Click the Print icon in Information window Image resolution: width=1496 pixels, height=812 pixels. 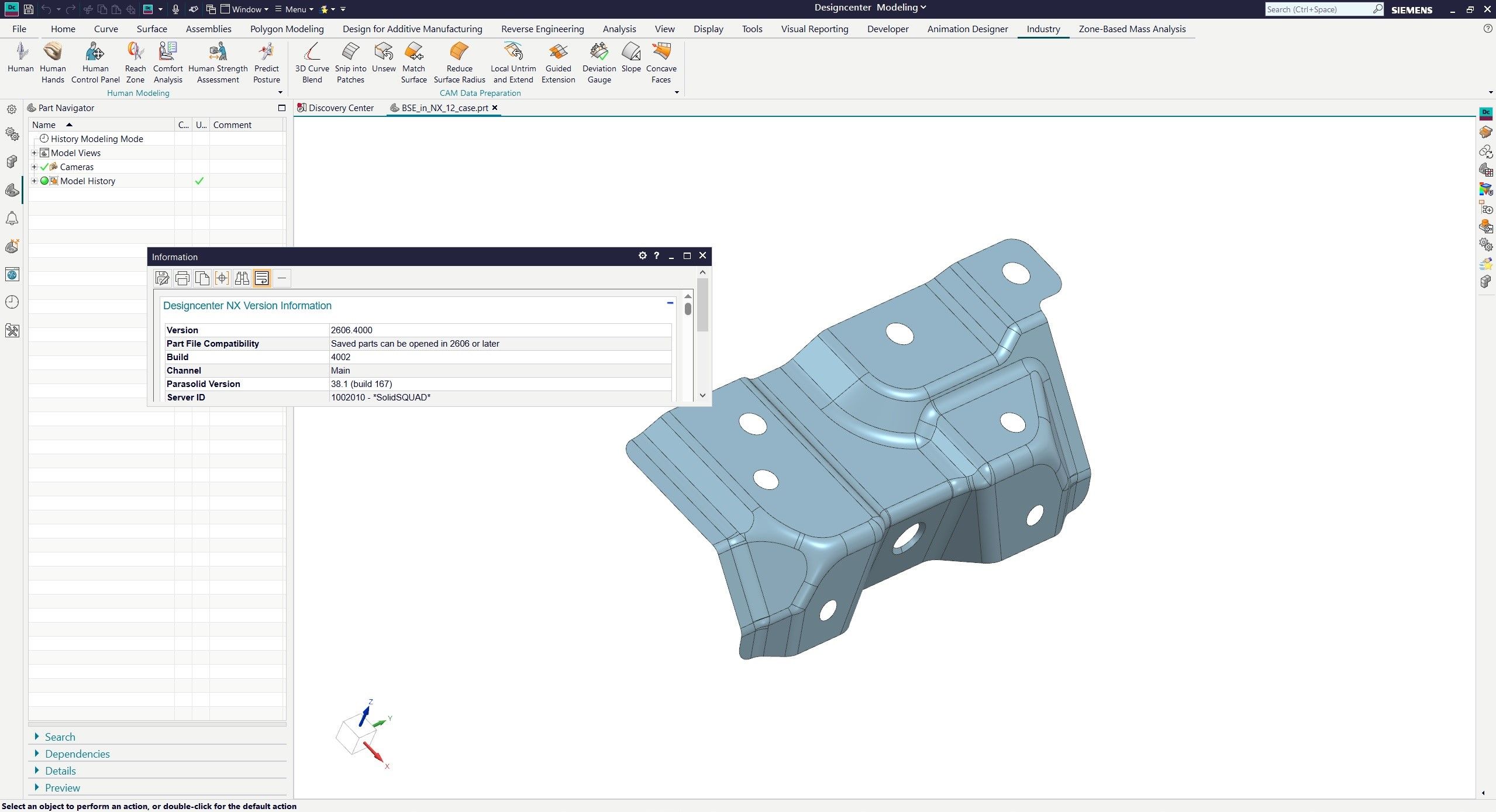point(182,278)
